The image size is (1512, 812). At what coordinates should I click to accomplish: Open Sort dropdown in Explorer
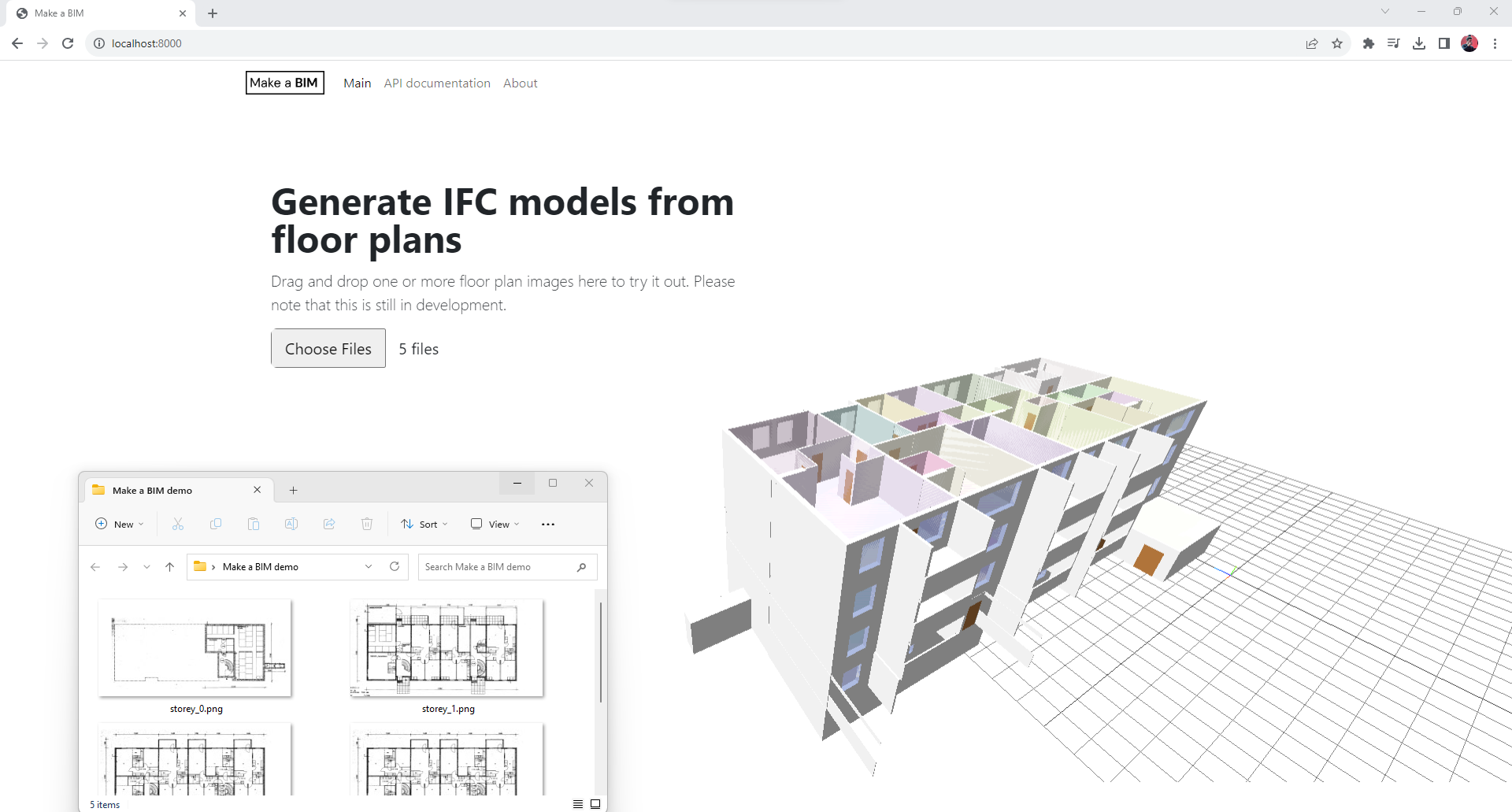click(424, 524)
